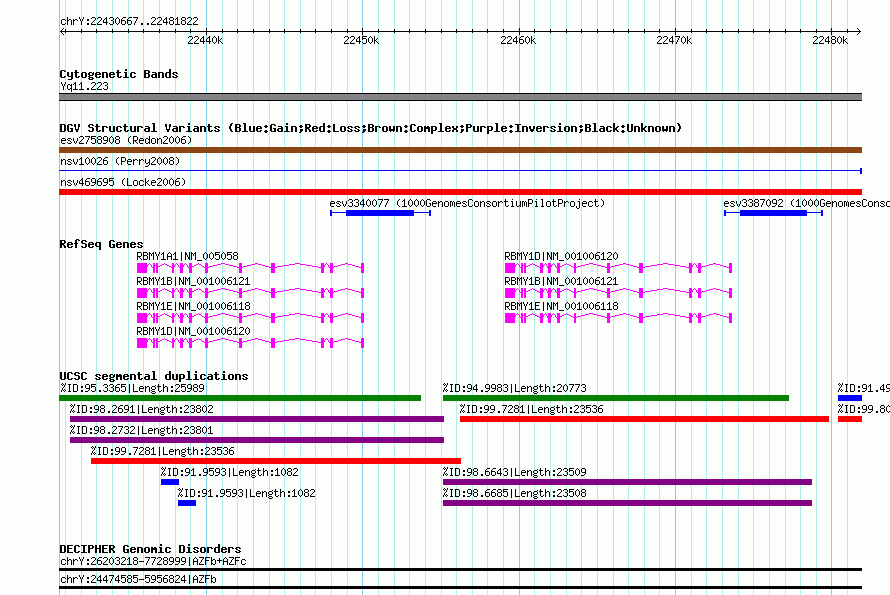Select purple bar under %ID:98.2691 label
This screenshot has width=890, height=595.
tap(257, 419)
